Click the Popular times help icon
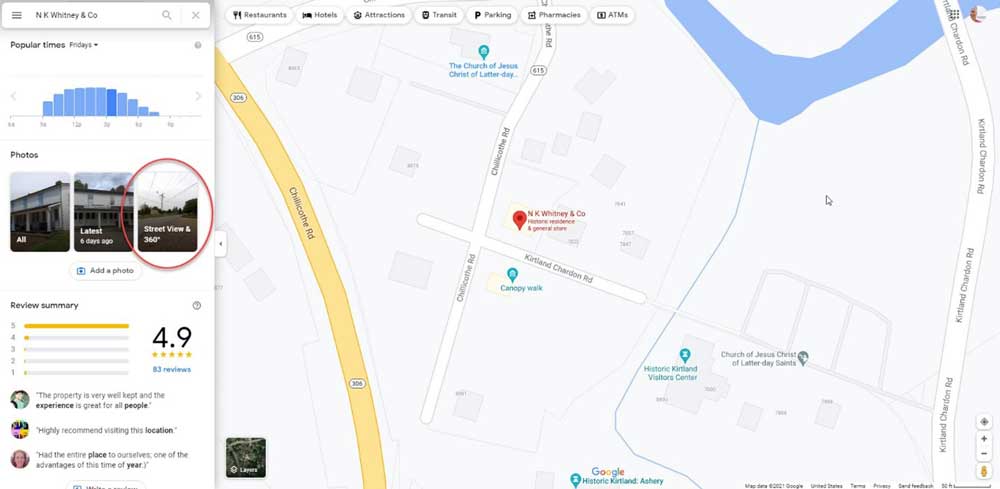Image resolution: width=1000 pixels, height=489 pixels. pos(198,45)
